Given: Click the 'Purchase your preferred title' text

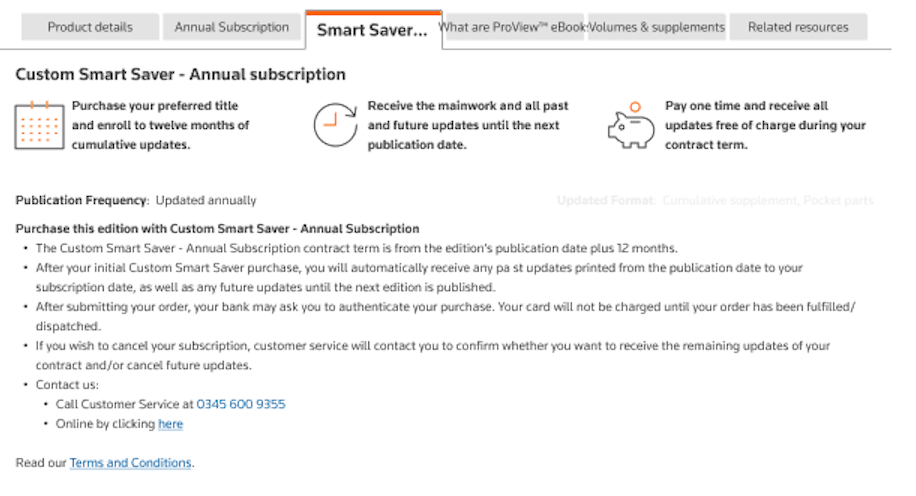Looking at the screenshot, I should tap(161, 125).
